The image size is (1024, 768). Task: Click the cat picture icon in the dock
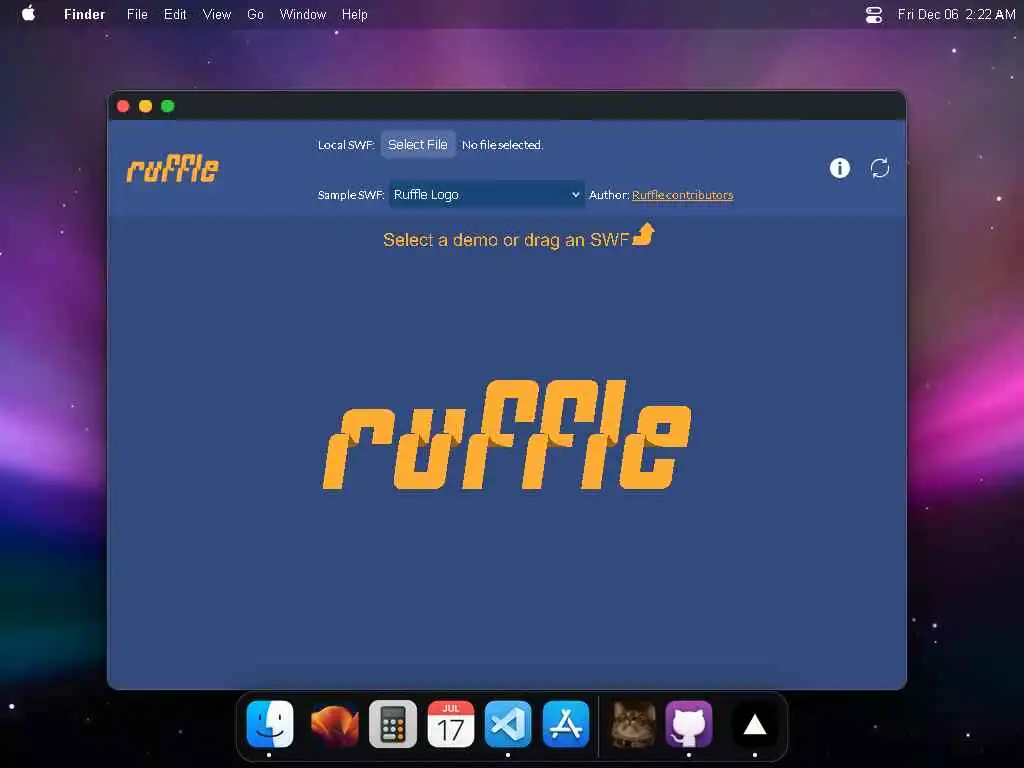(x=633, y=724)
